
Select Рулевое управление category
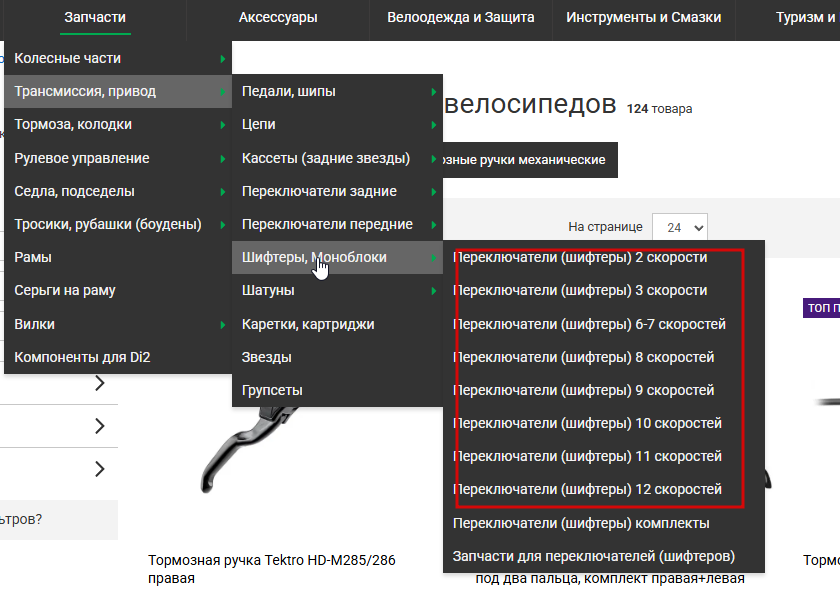click(118, 158)
